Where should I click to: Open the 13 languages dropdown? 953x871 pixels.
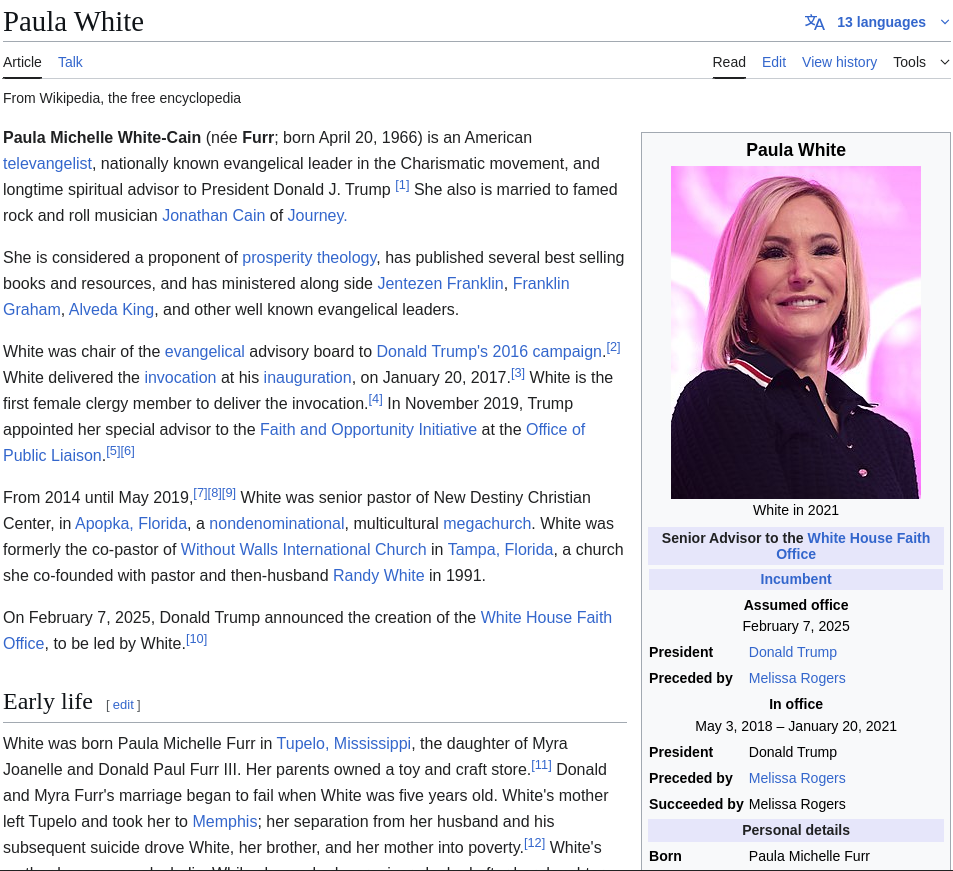[881, 22]
